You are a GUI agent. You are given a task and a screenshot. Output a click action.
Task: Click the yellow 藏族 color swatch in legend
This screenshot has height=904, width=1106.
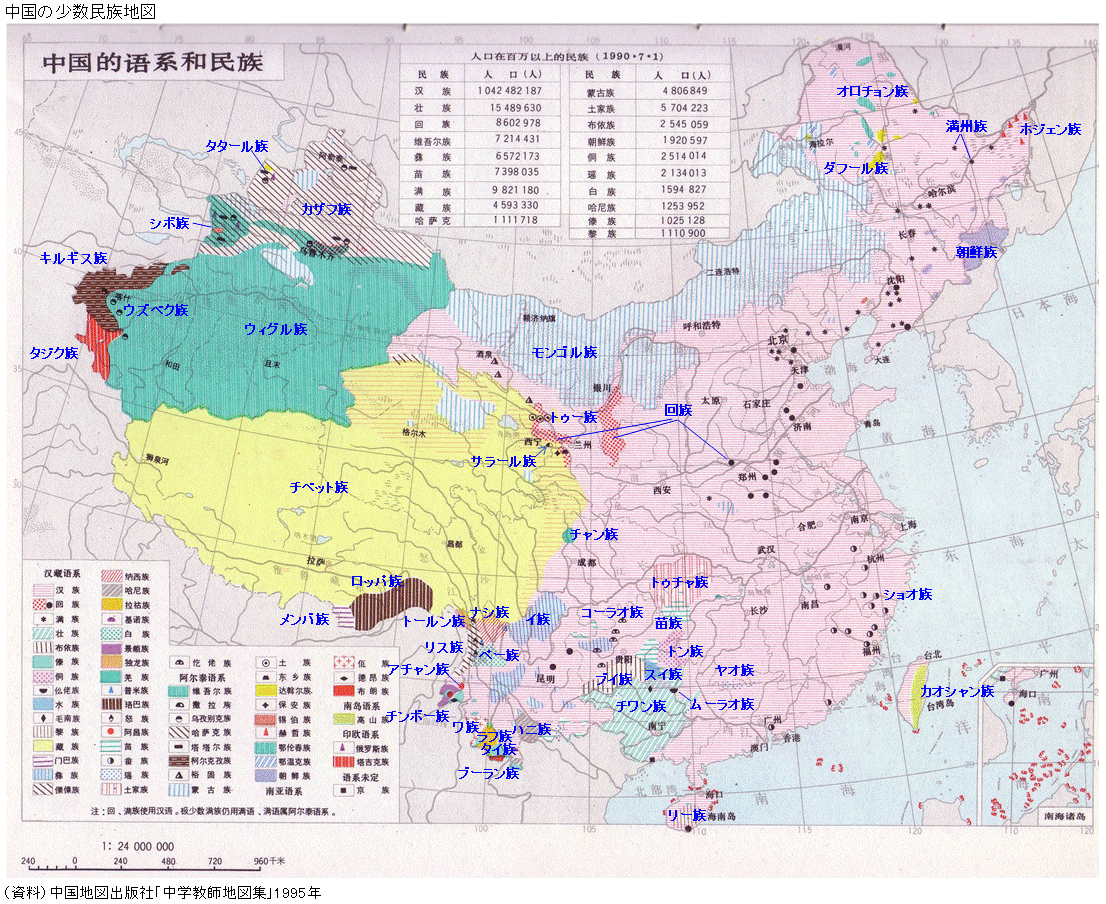point(42,746)
